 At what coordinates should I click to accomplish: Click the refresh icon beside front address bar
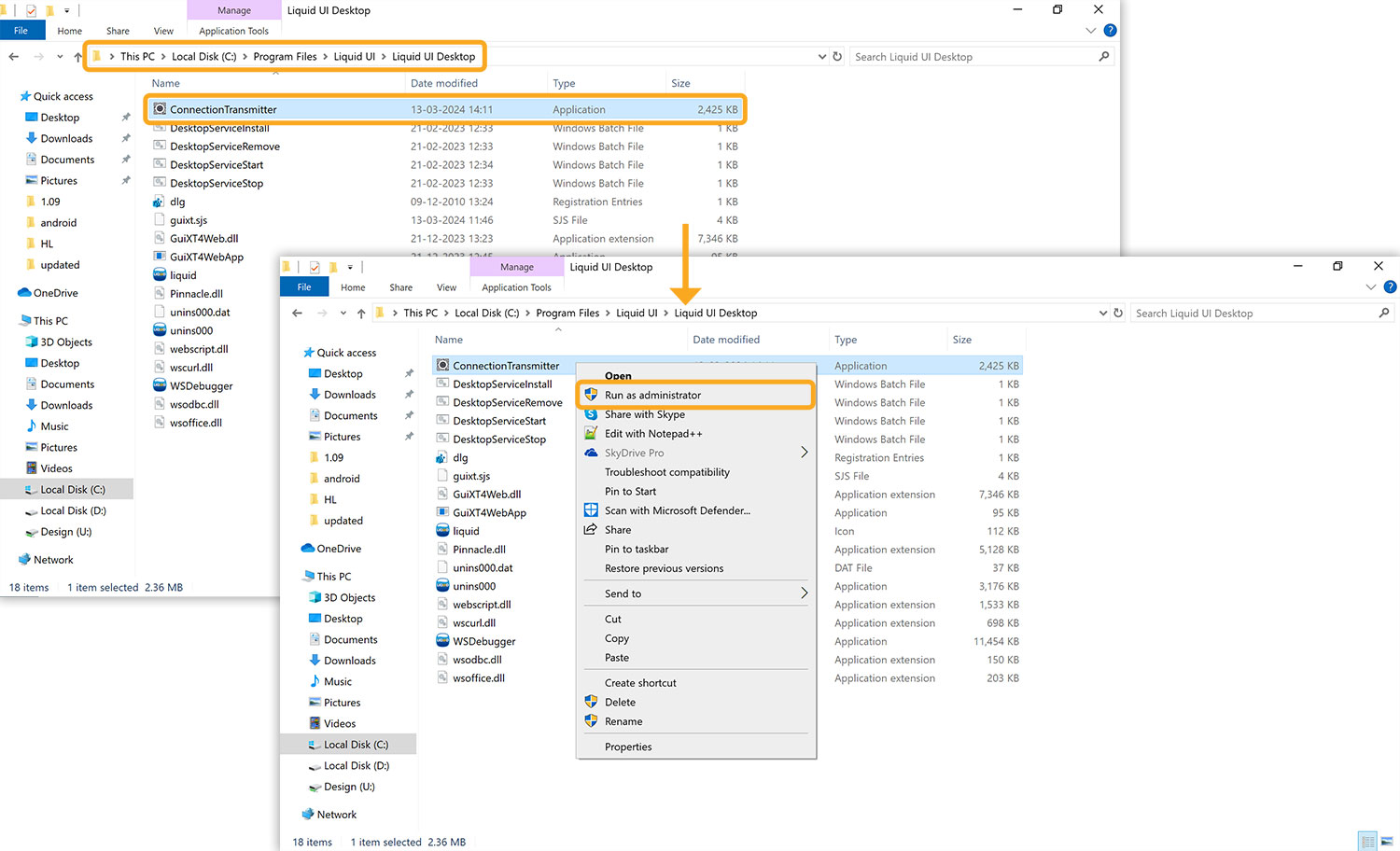coord(1118,314)
